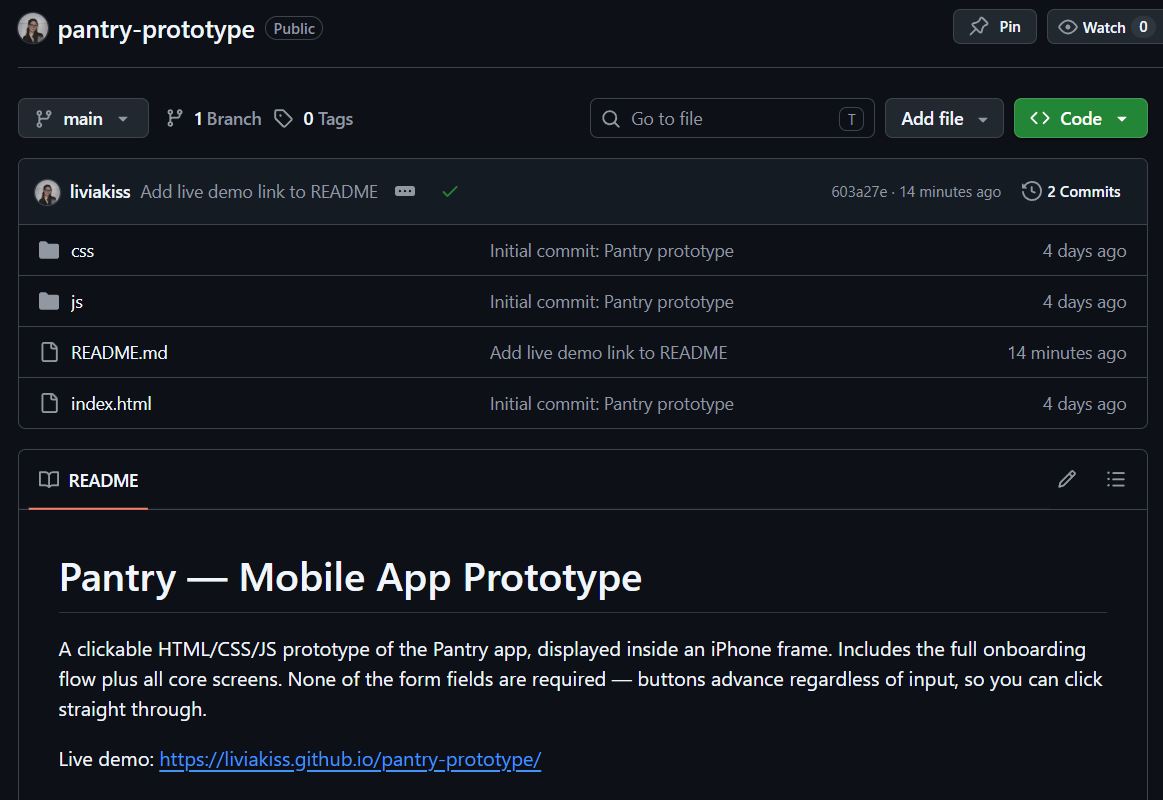Open the css folder
Screen dimensions: 1163x800
pyautogui.click(x=82, y=251)
